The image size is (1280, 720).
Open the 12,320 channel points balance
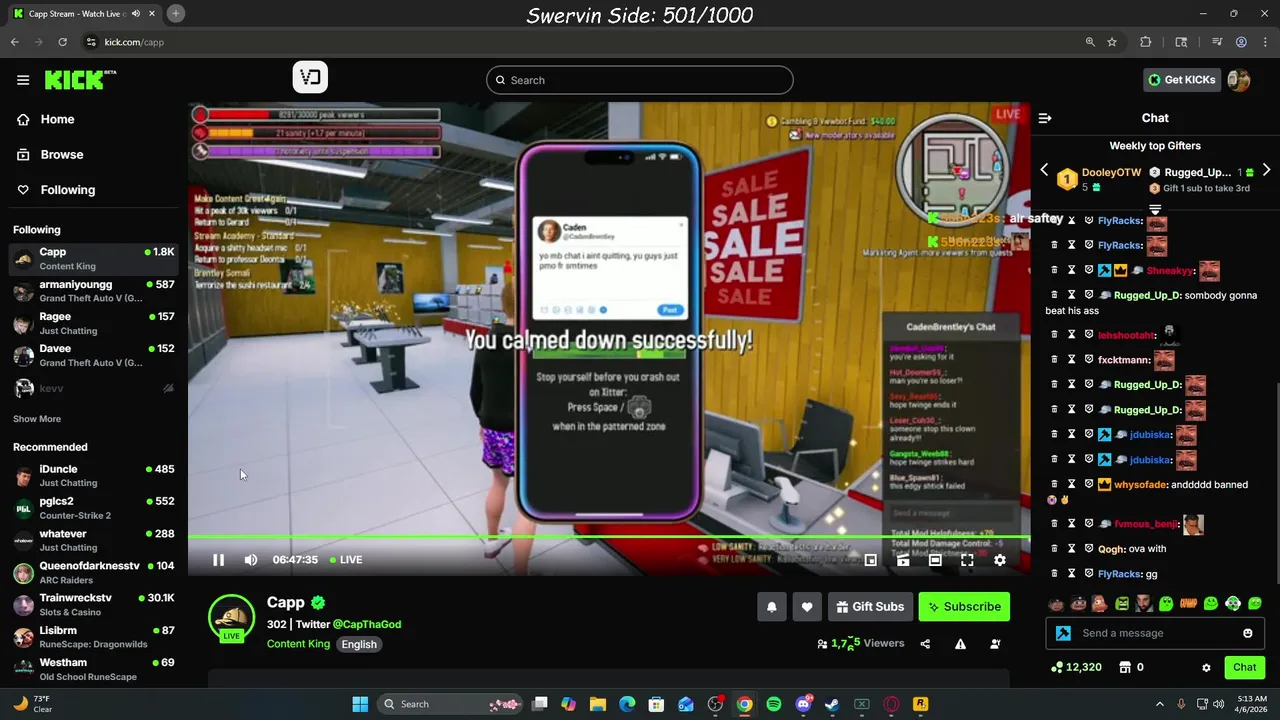tap(1076, 667)
